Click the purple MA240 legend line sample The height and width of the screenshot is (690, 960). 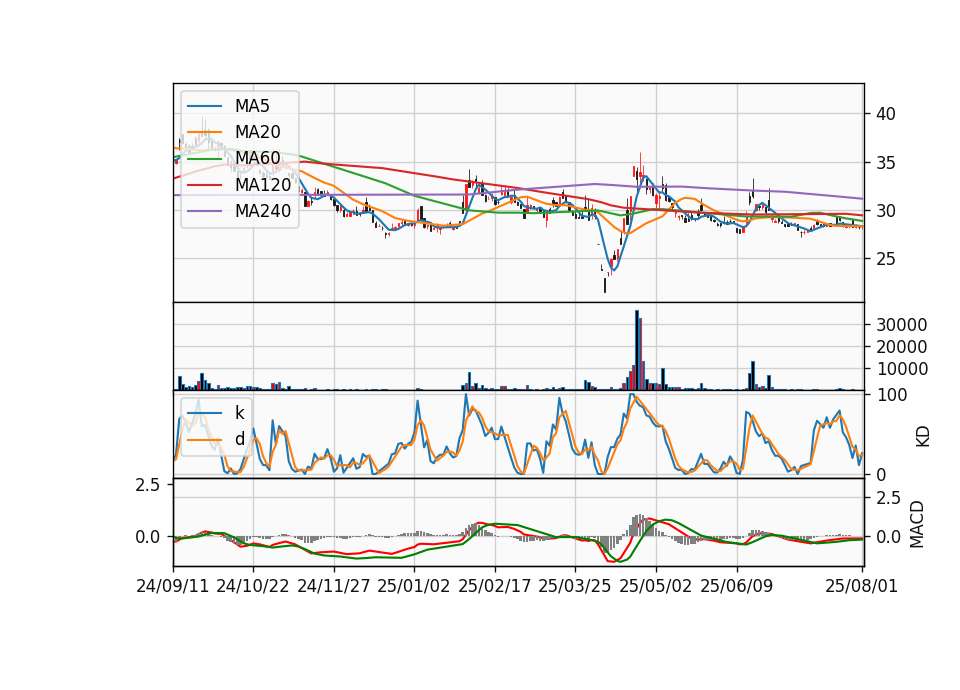click(x=204, y=211)
